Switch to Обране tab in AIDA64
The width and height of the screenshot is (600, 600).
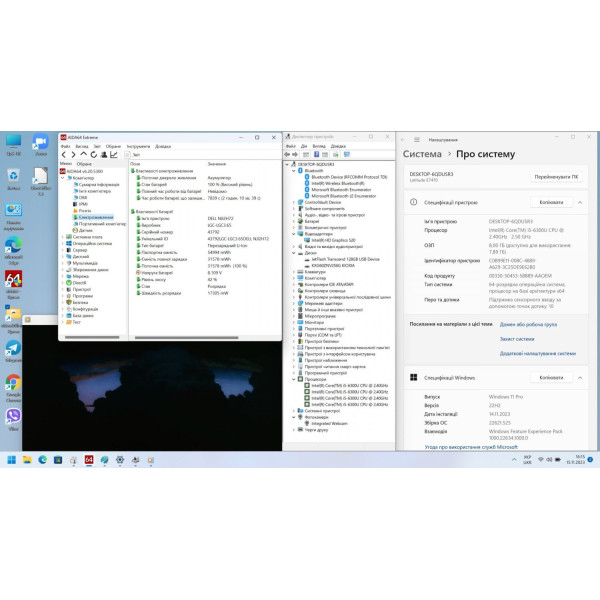84,164
